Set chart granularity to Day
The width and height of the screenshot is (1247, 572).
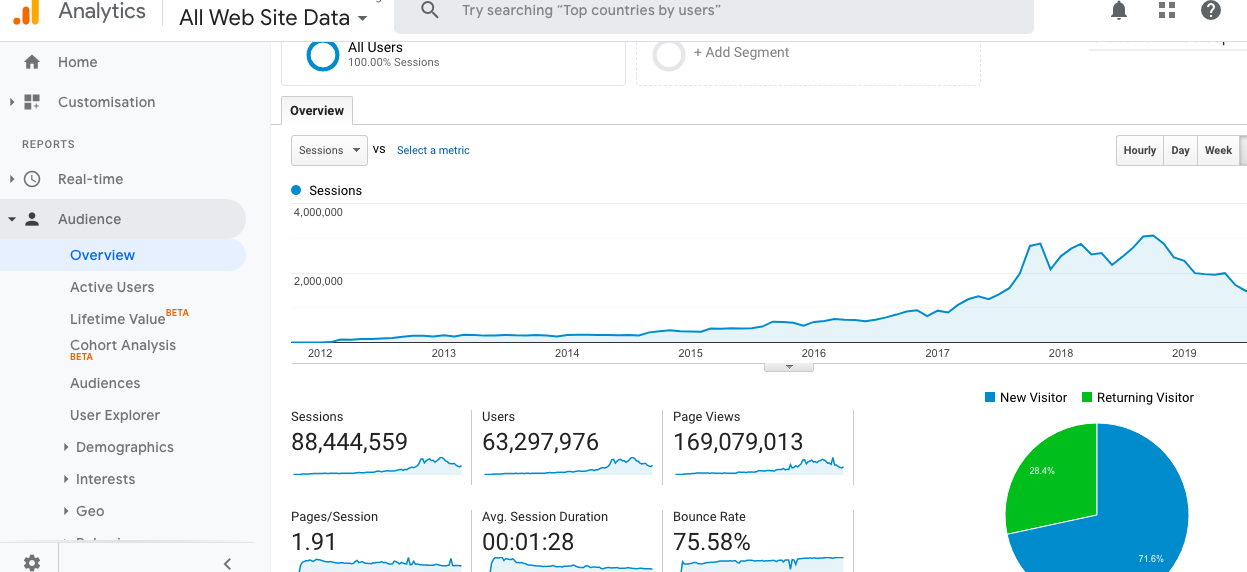tap(1181, 150)
